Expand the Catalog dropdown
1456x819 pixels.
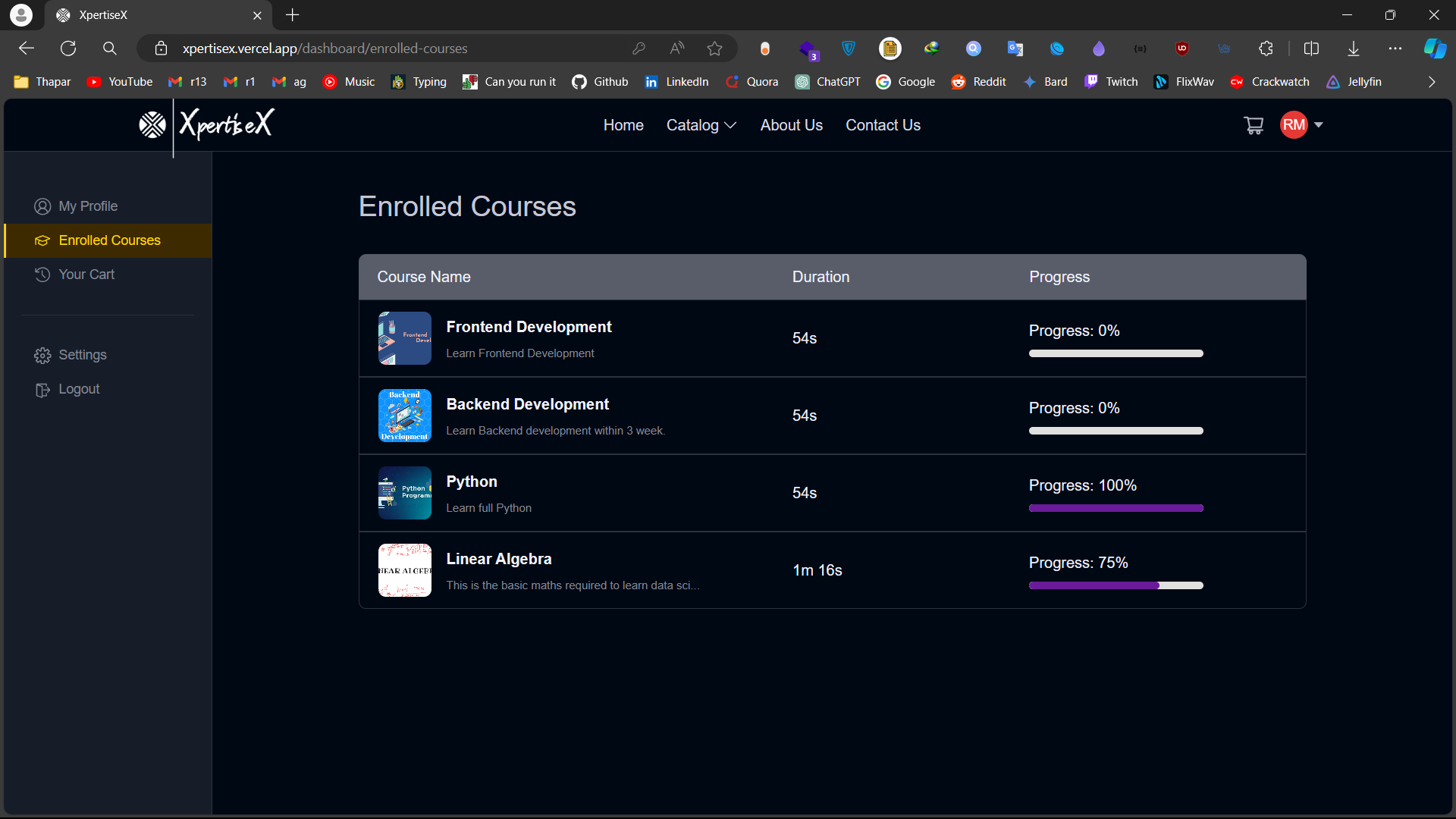point(701,125)
